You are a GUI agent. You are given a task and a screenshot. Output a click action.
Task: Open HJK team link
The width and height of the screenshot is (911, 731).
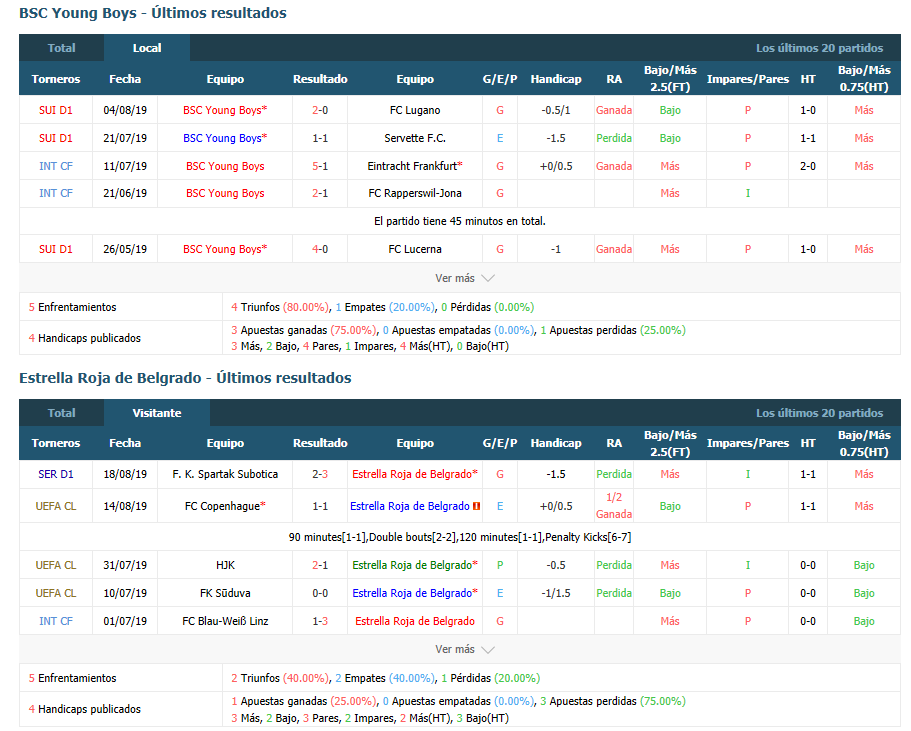click(x=225, y=565)
